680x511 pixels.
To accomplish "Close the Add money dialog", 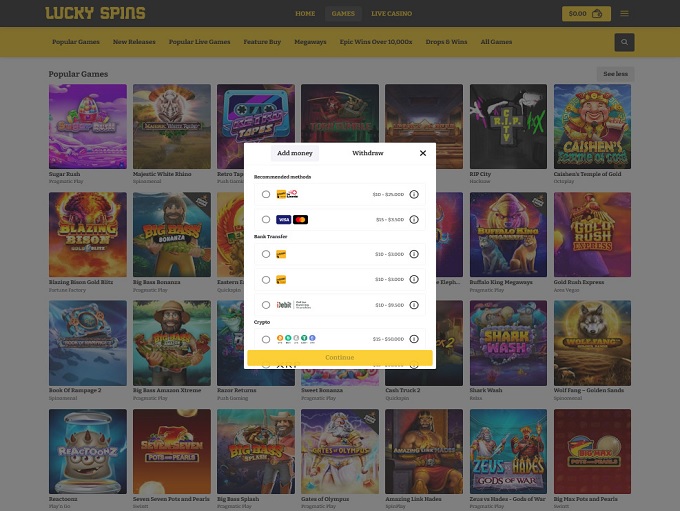I will (423, 153).
